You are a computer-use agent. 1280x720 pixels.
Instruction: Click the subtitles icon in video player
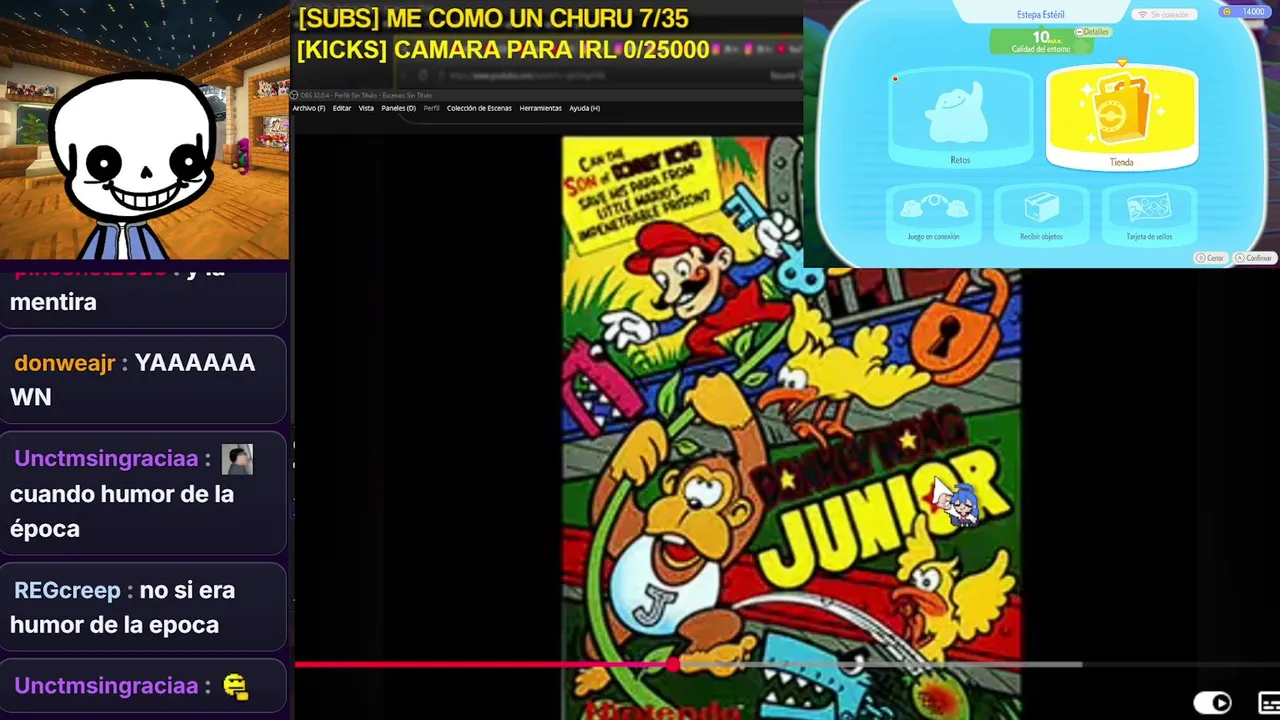[1270, 703]
